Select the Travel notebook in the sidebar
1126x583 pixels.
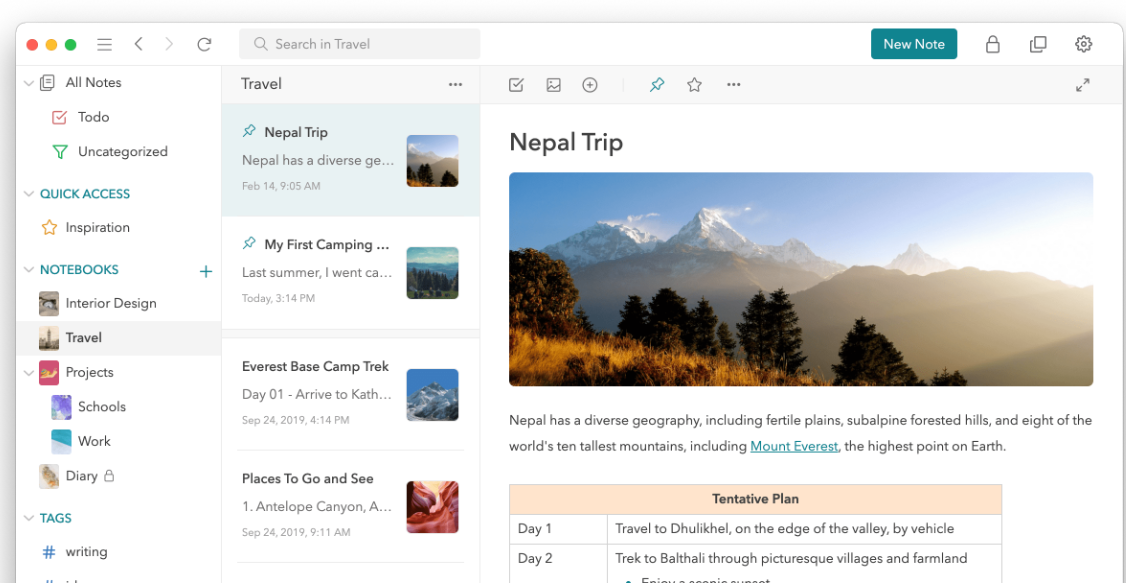click(x=84, y=338)
